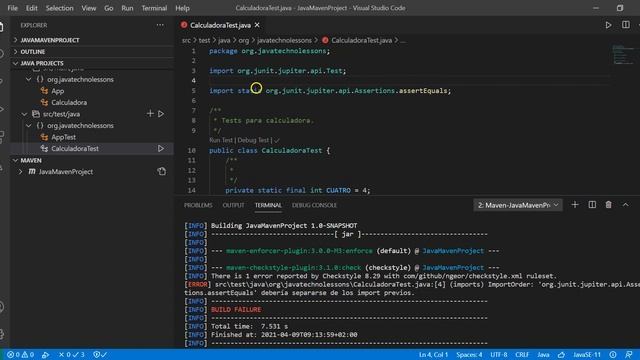This screenshot has height=360, width=640.
Task: Switch to the PROBLEMS panel tab
Action: (198, 205)
